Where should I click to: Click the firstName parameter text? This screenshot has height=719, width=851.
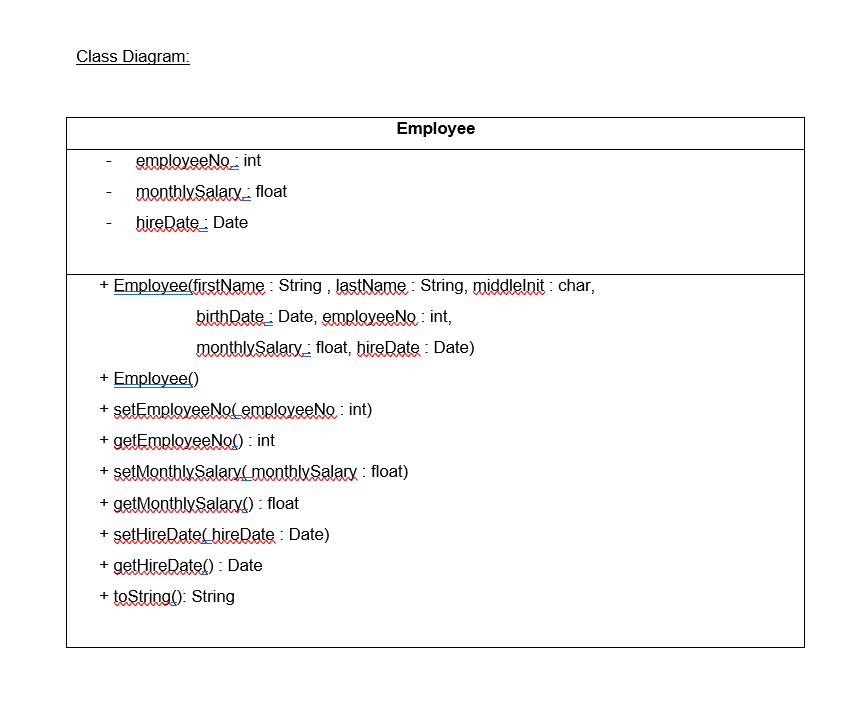click(x=229, y=285)
